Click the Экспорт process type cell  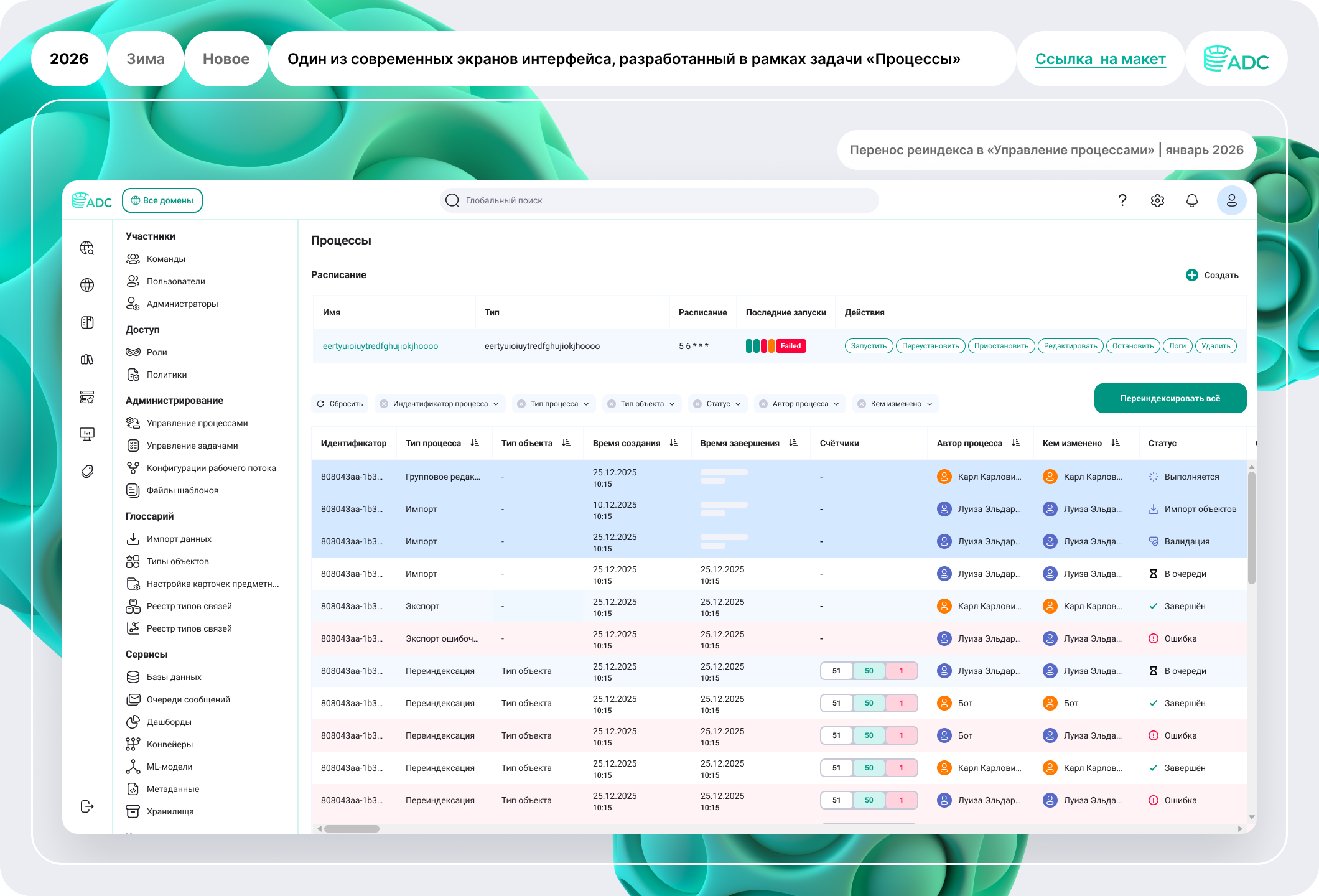click(x=422, y=606)
